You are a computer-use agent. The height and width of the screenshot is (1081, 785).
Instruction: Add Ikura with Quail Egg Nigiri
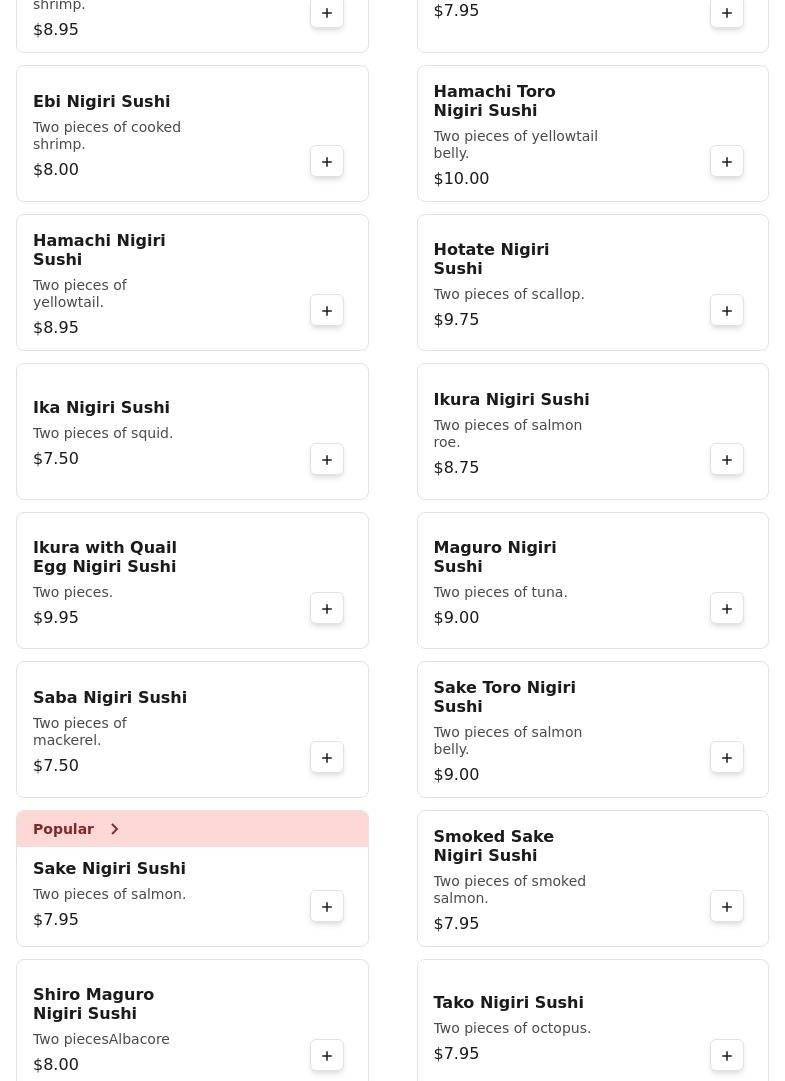tap(327, 609)
